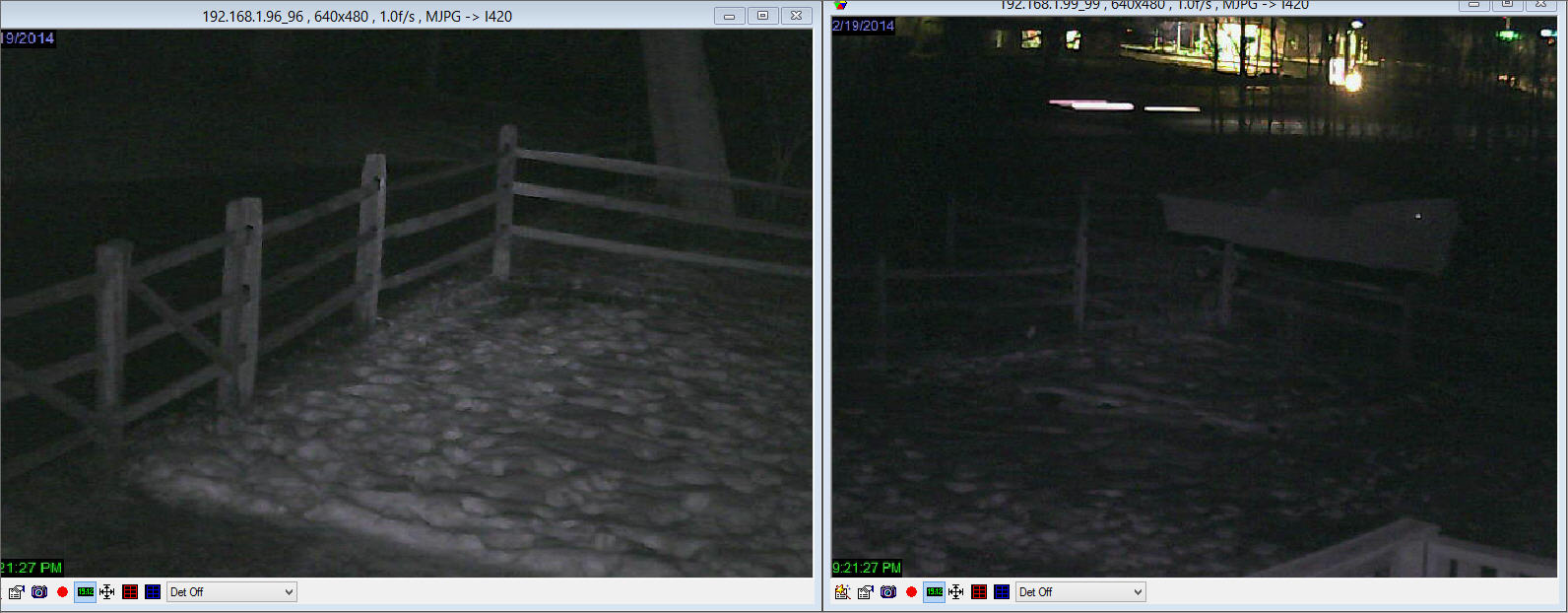Take snapshot using right camera's camera icon
Screen dimensions: 1568x613
[x=888, y=592]
